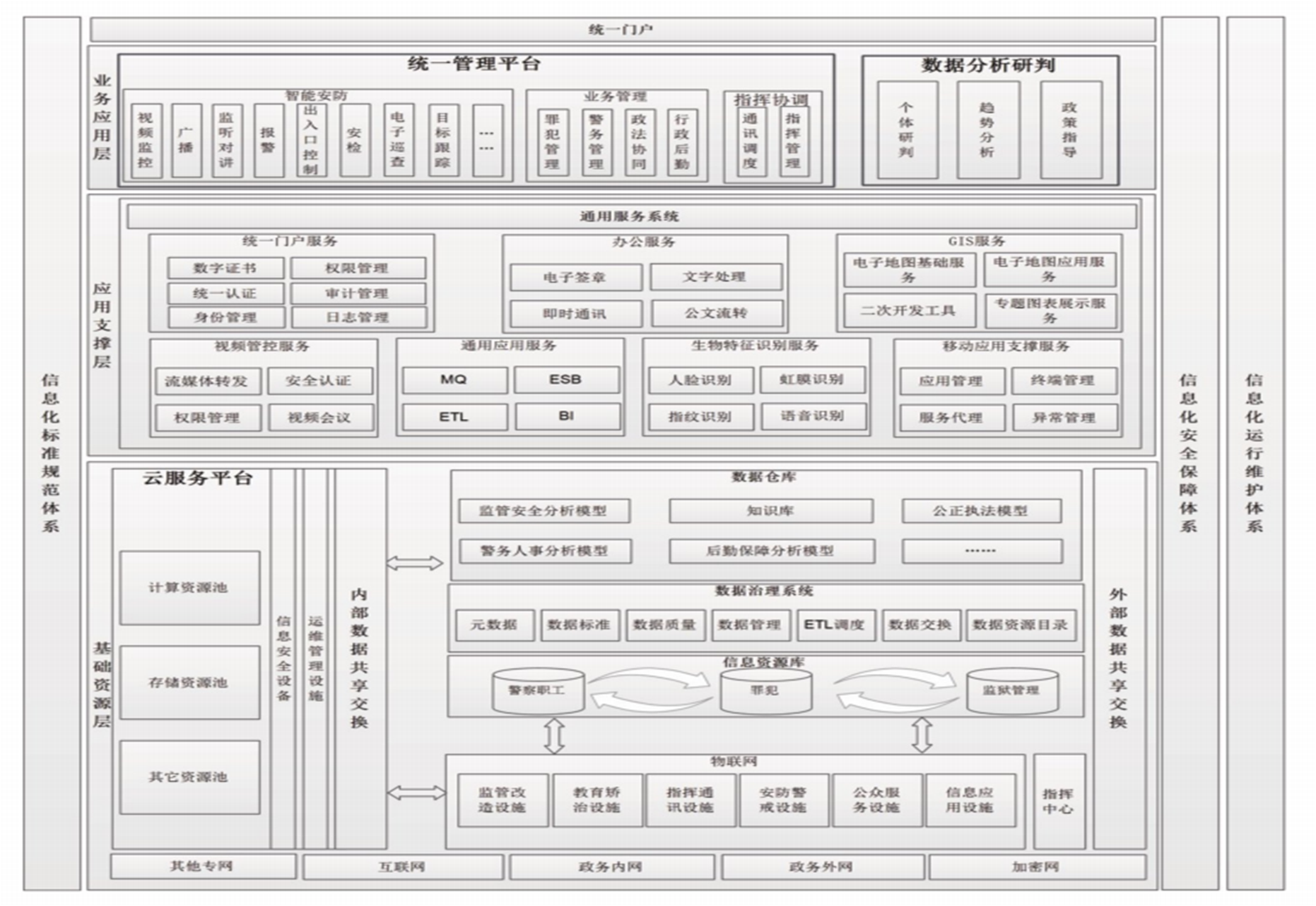The height and width of the screenshot is (906, 1316).
Task: Click the double arrow left of 数据仓库
Action: point(415,563)
